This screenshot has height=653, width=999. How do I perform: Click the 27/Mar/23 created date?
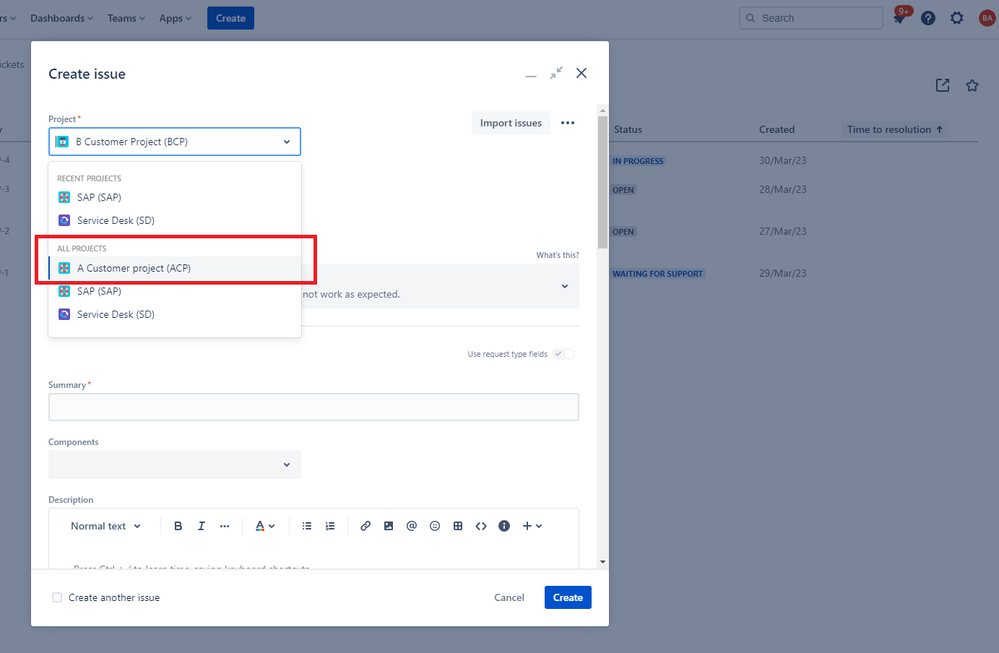782,231
